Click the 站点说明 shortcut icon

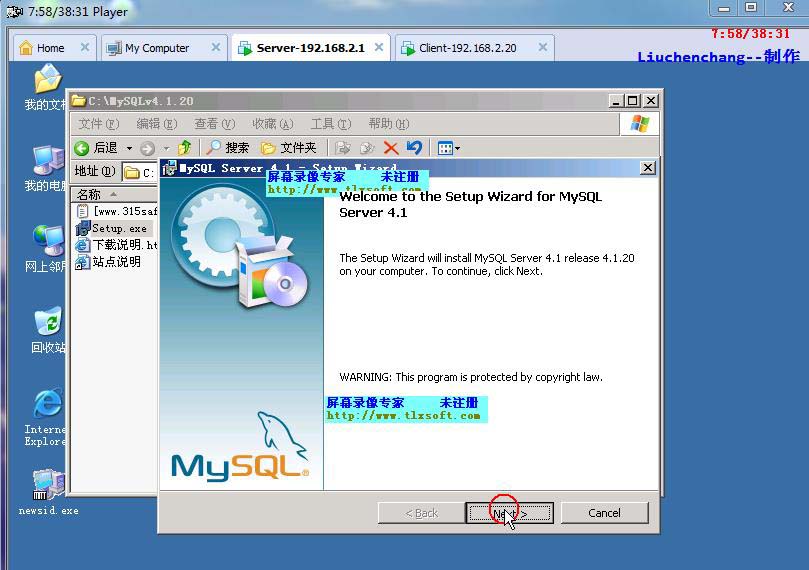coord(83,262)
